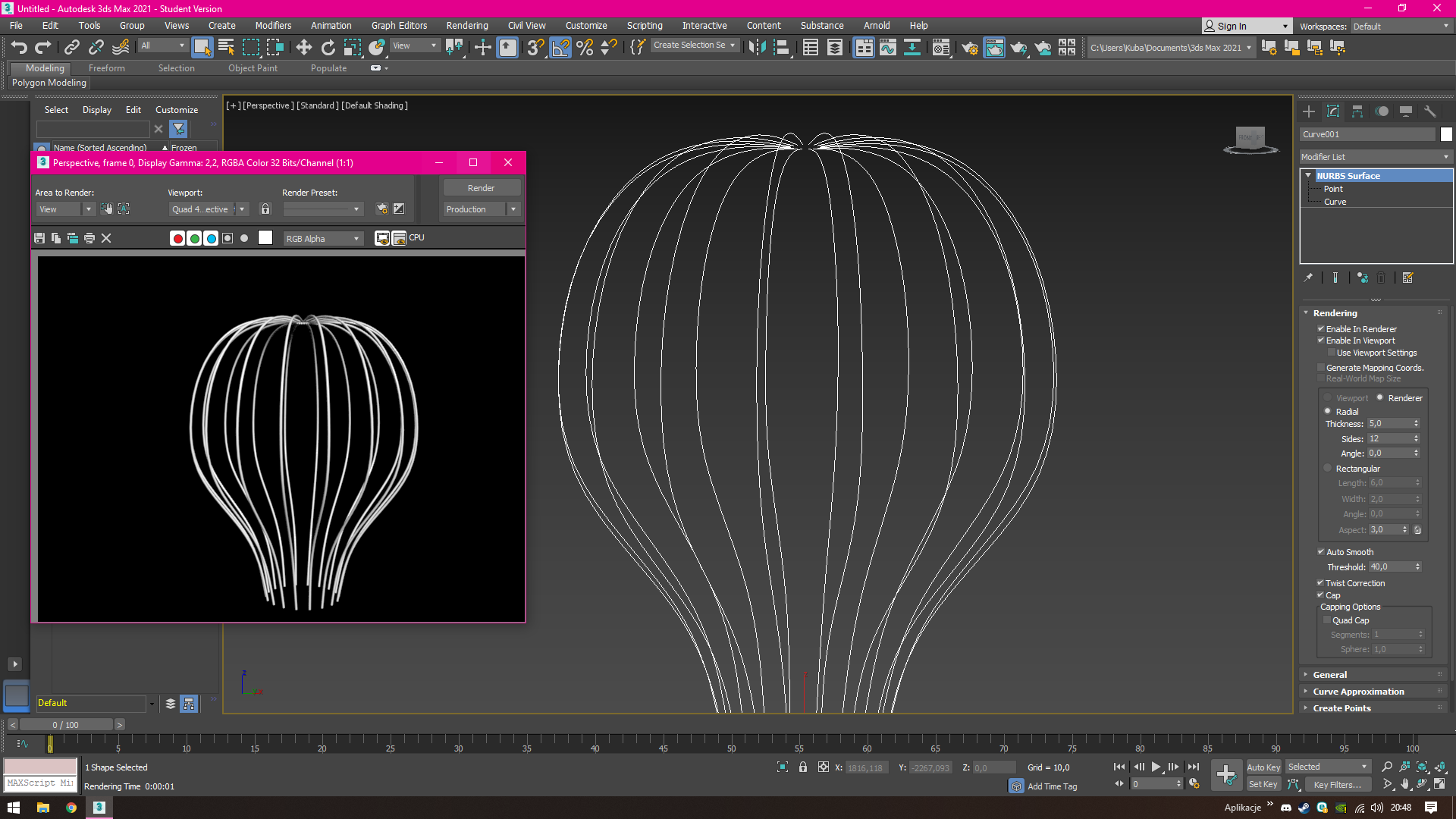Toggle the 3D Snaps icon
1456x819 pixels.
pos(535,47)
